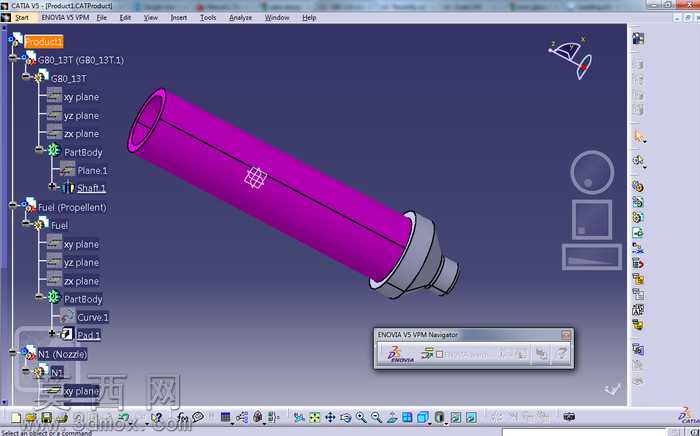The width and height of the screenshot is (700, 436).
Task: Select Curve.1 in the tree
Action: (93, 317)
